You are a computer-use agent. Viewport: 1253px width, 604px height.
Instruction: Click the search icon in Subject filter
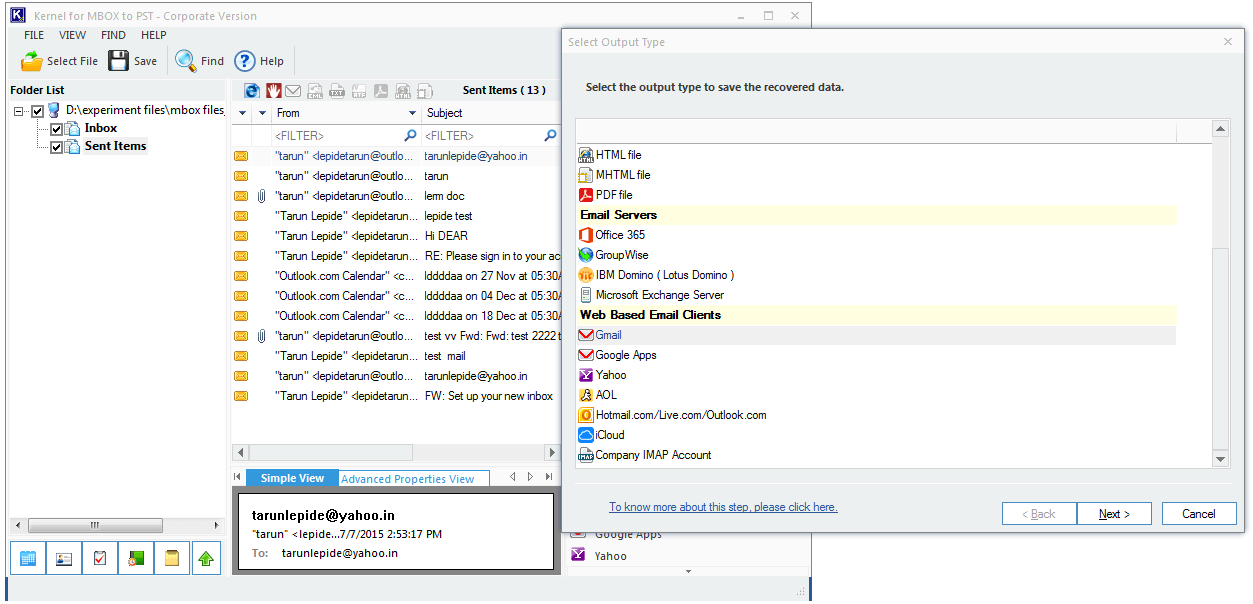point(550,135)
